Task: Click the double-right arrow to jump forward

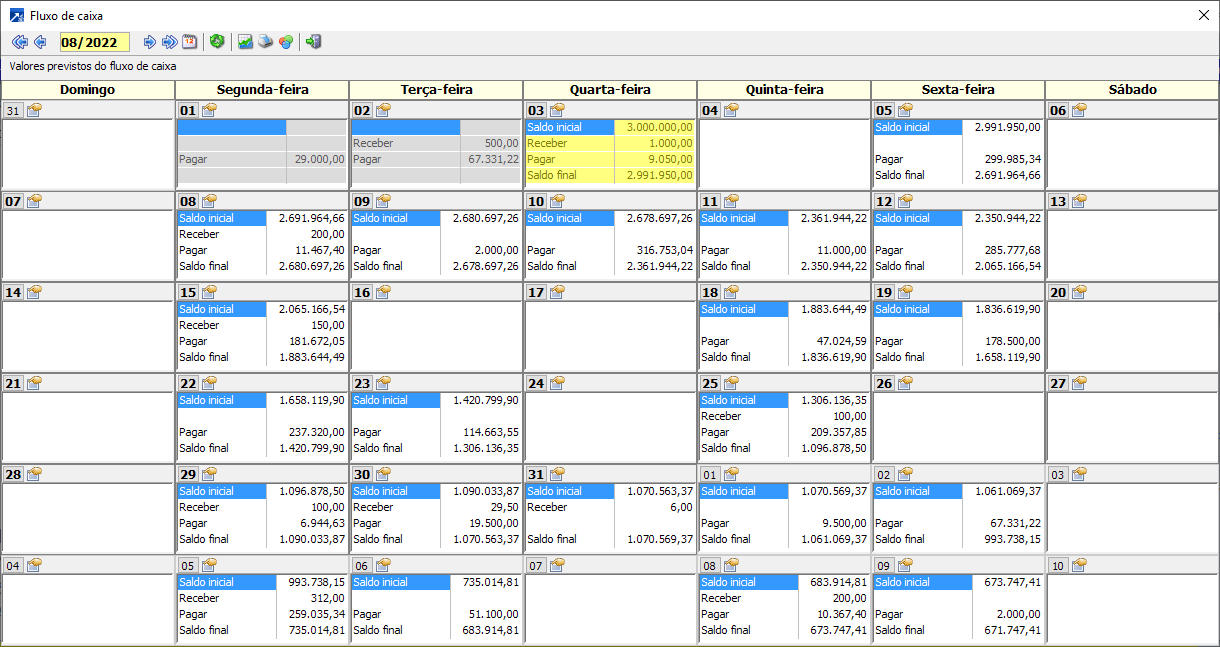Action: [x=169, y=42]
